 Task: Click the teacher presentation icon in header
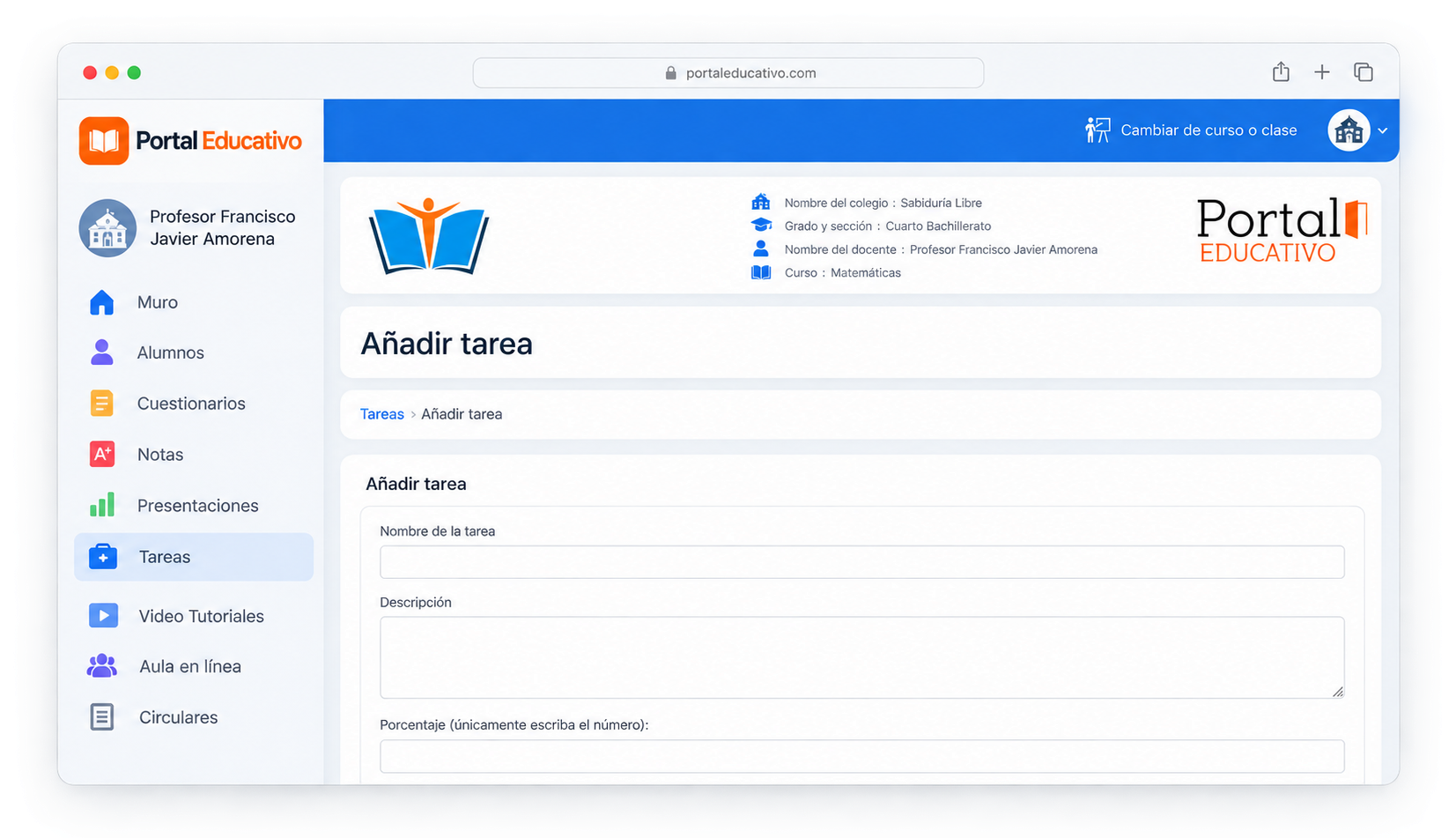pos(1098,130)
